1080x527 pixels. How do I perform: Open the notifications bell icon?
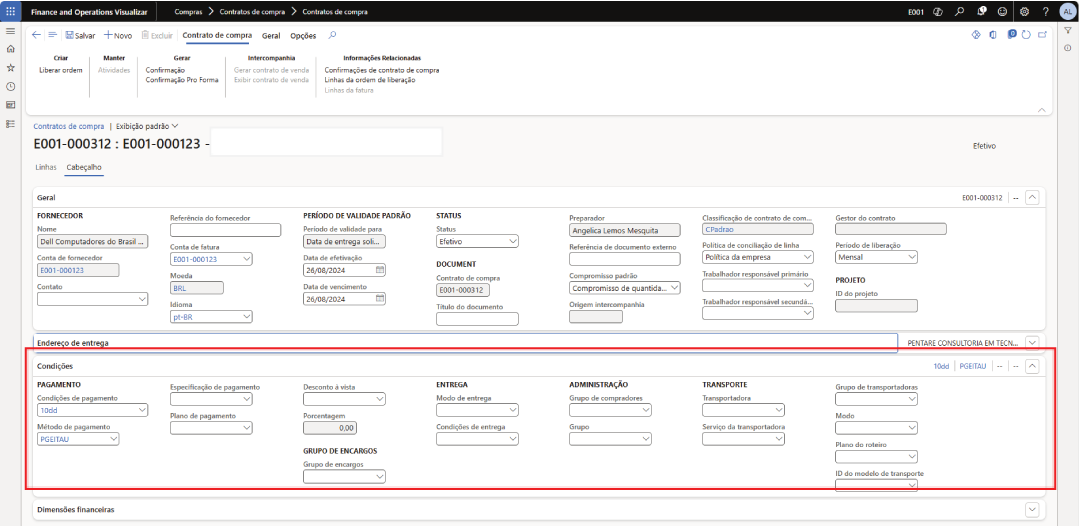pyautogui.click(x=980, y=11)
